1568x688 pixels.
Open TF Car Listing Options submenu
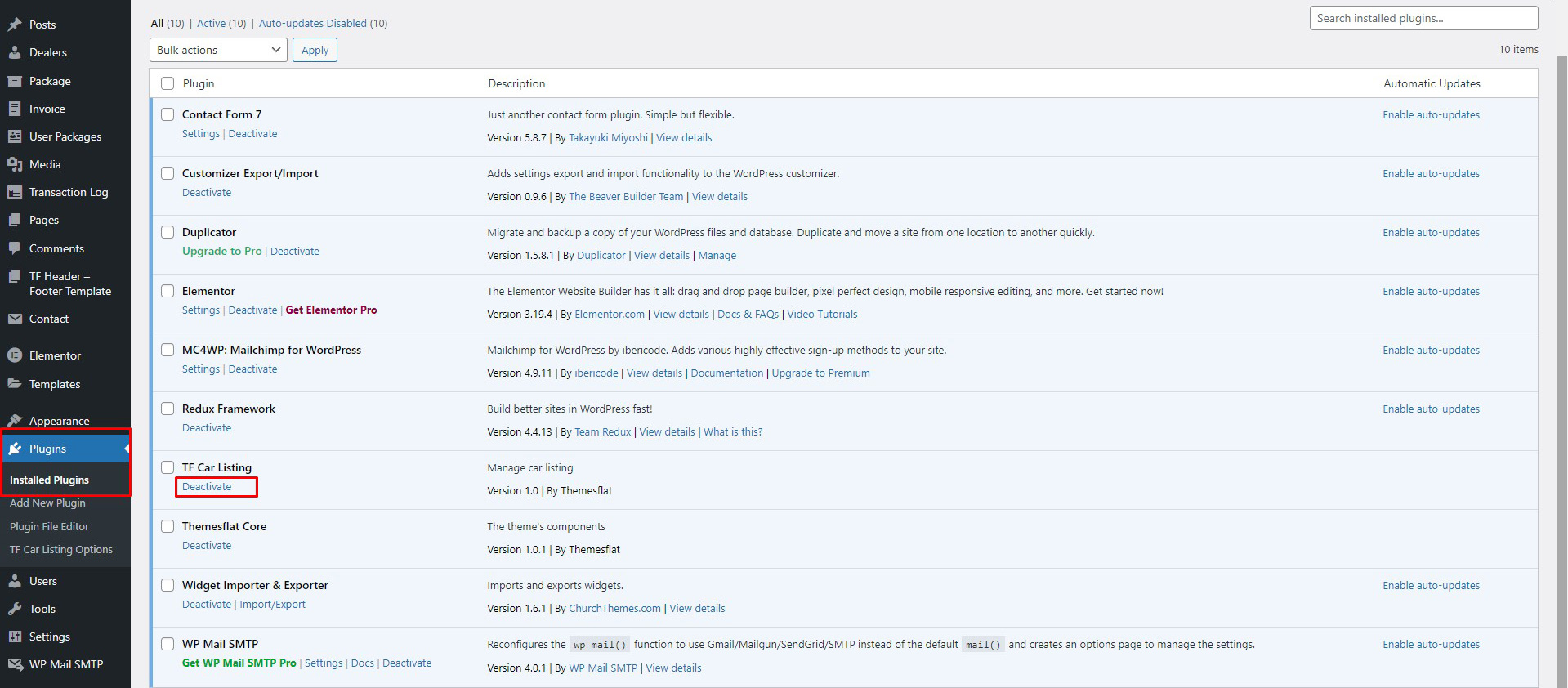[61, 549]
